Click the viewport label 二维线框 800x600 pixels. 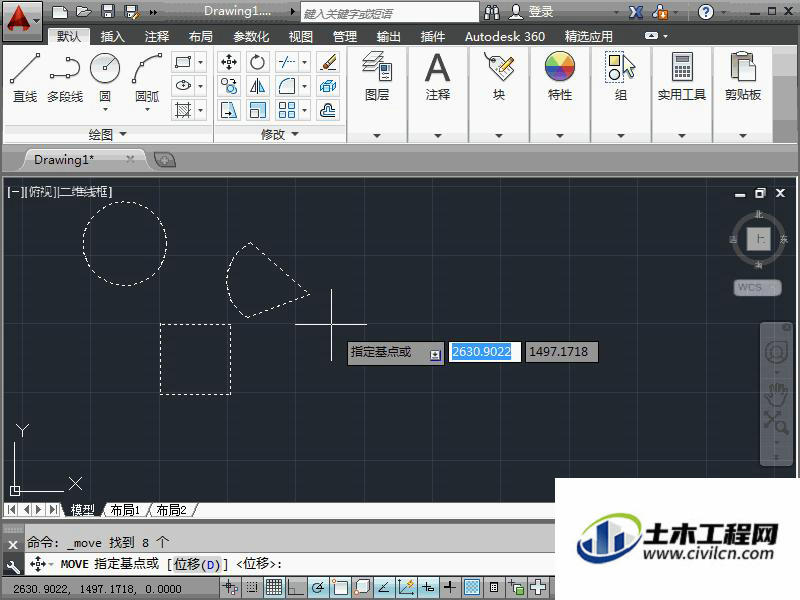(x=85, y=192)
